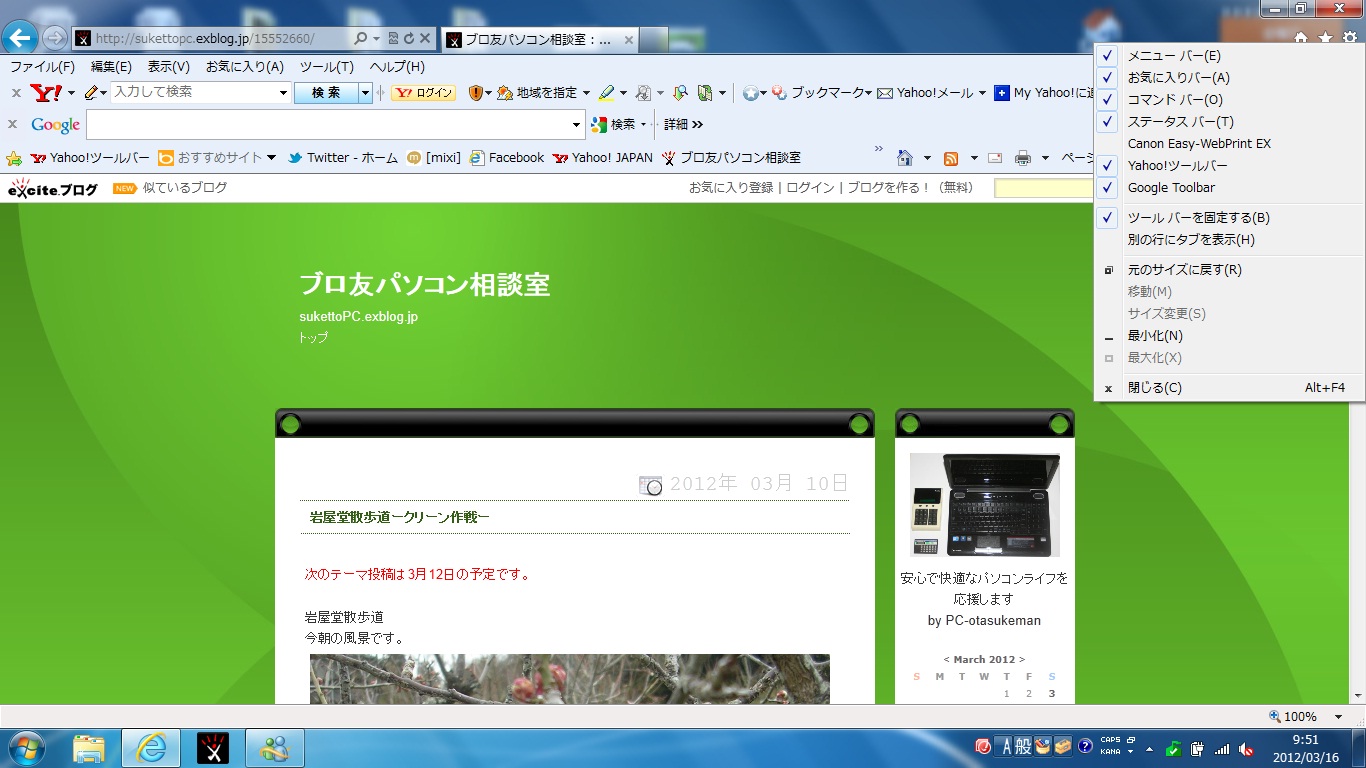This screenshot has height=768, width=1366.
Task: Toggle the Status Bar (ステータス バー) option
Action: coord(1229,122)
